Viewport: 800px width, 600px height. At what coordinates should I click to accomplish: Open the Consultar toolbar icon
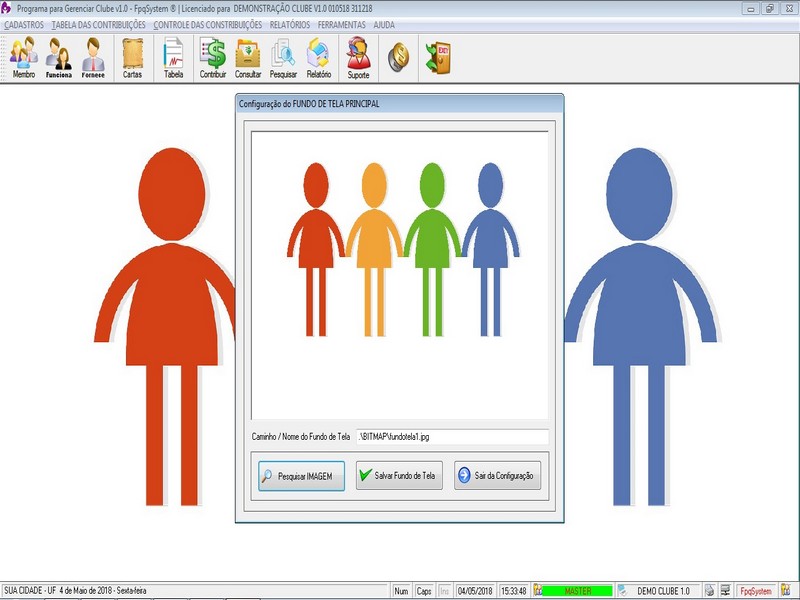coord(248,58)
